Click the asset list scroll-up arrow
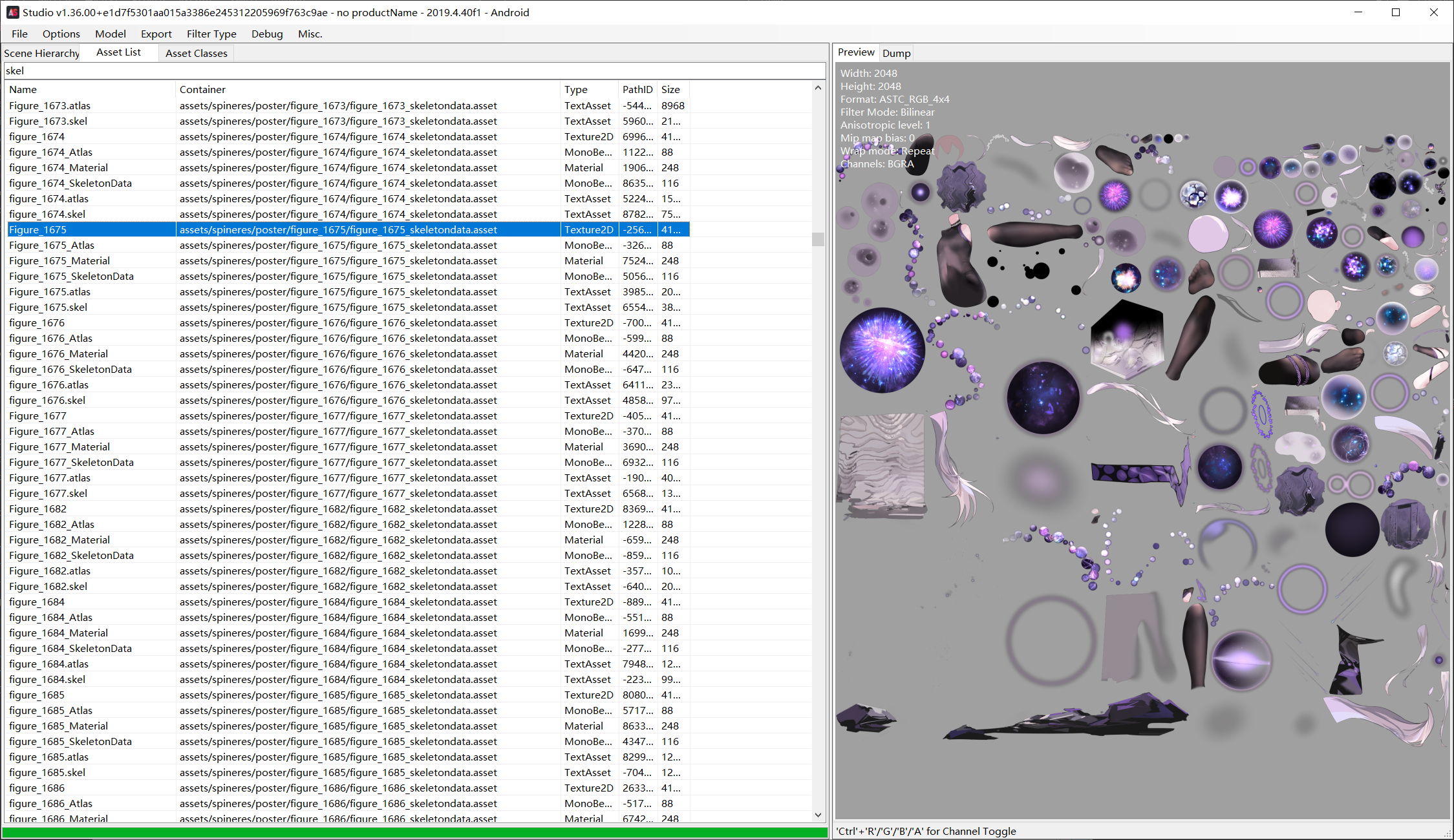Screen dimensions: 1454x840 [x=818, y=88]
